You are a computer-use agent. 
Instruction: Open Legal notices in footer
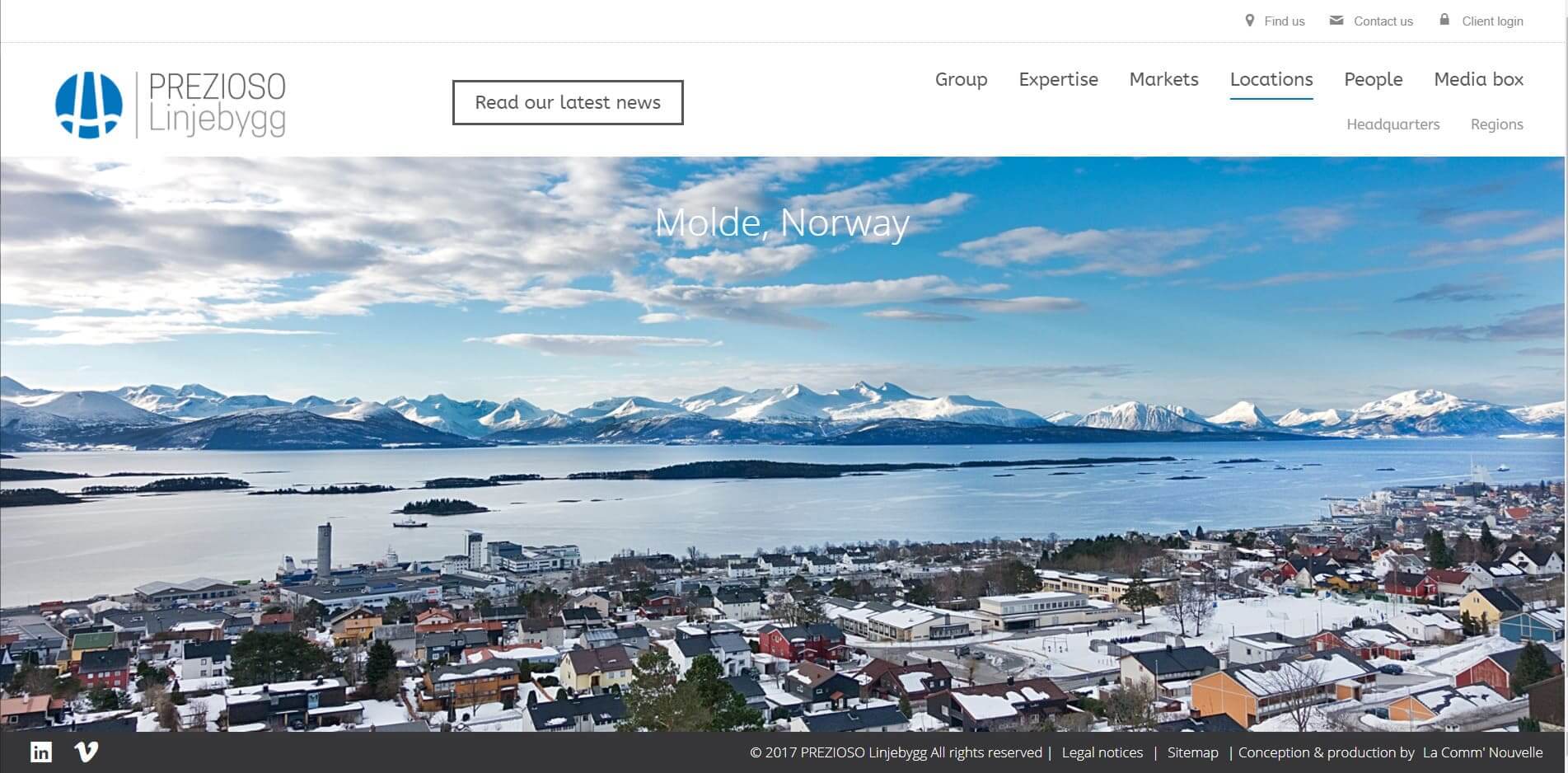(1102, 752)
